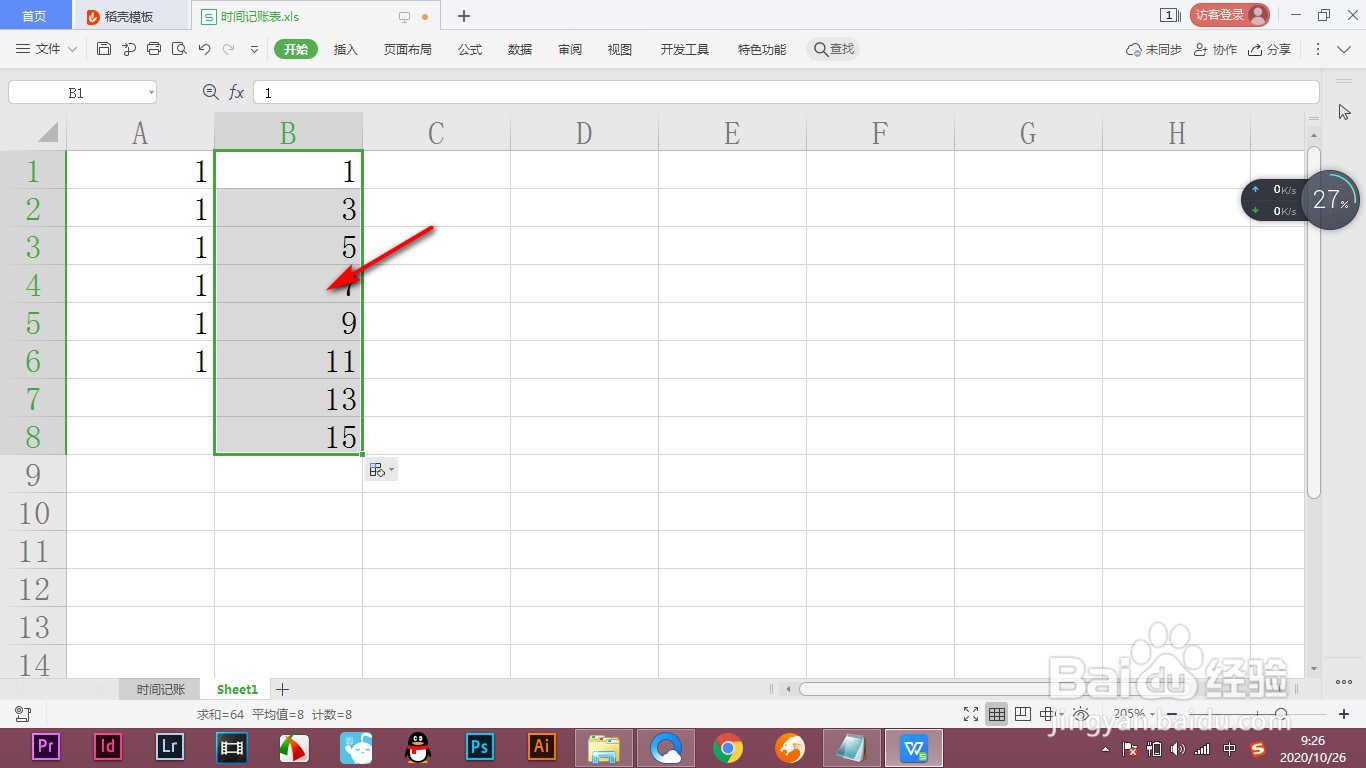The width and height of the screenshot is (1366, 768).
Task: Expand the arrow next to 文件
Action: (x=71, y=49)
